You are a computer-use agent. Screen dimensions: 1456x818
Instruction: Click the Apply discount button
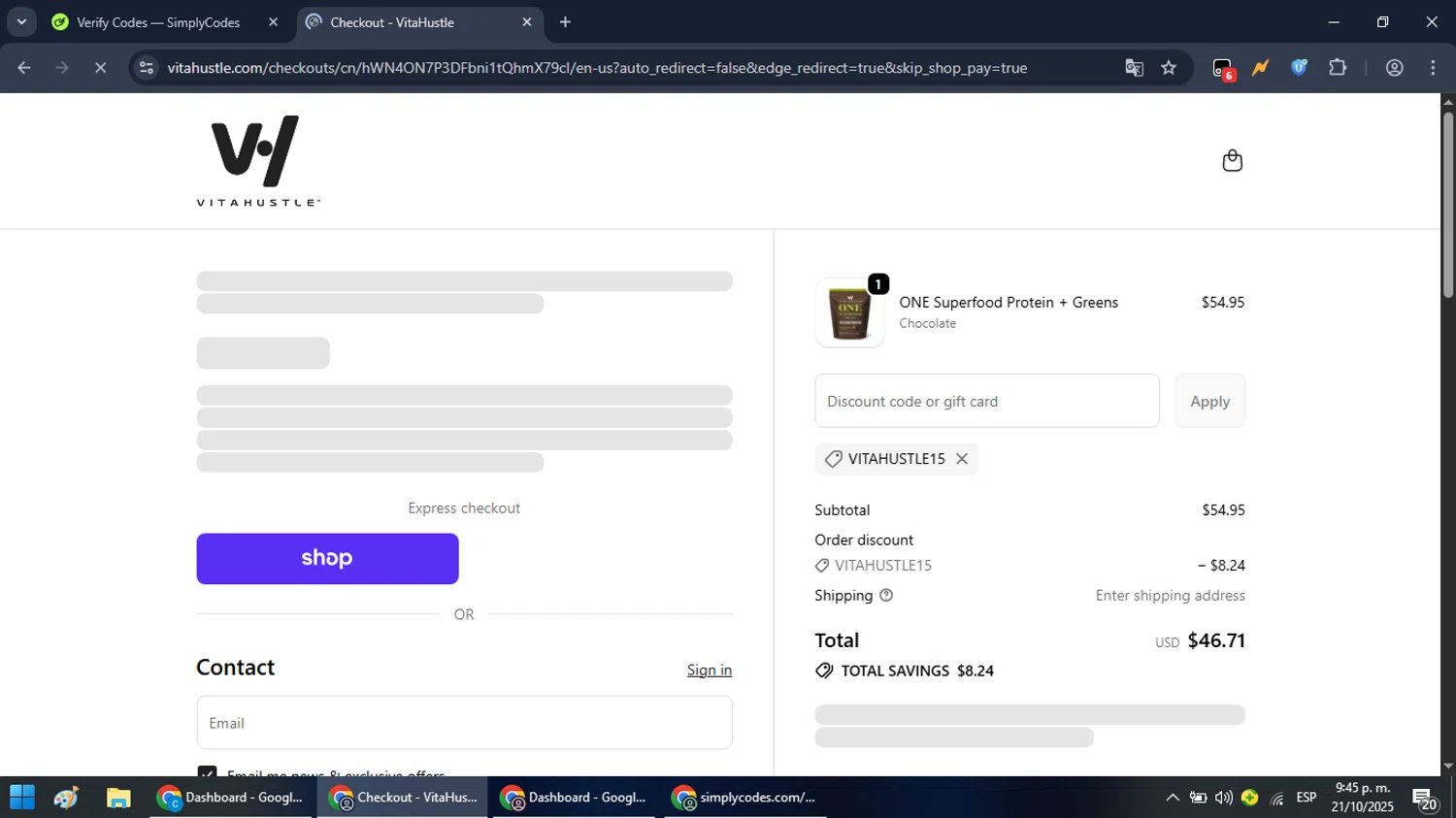pyautogui.click(x=1209, y=401)
